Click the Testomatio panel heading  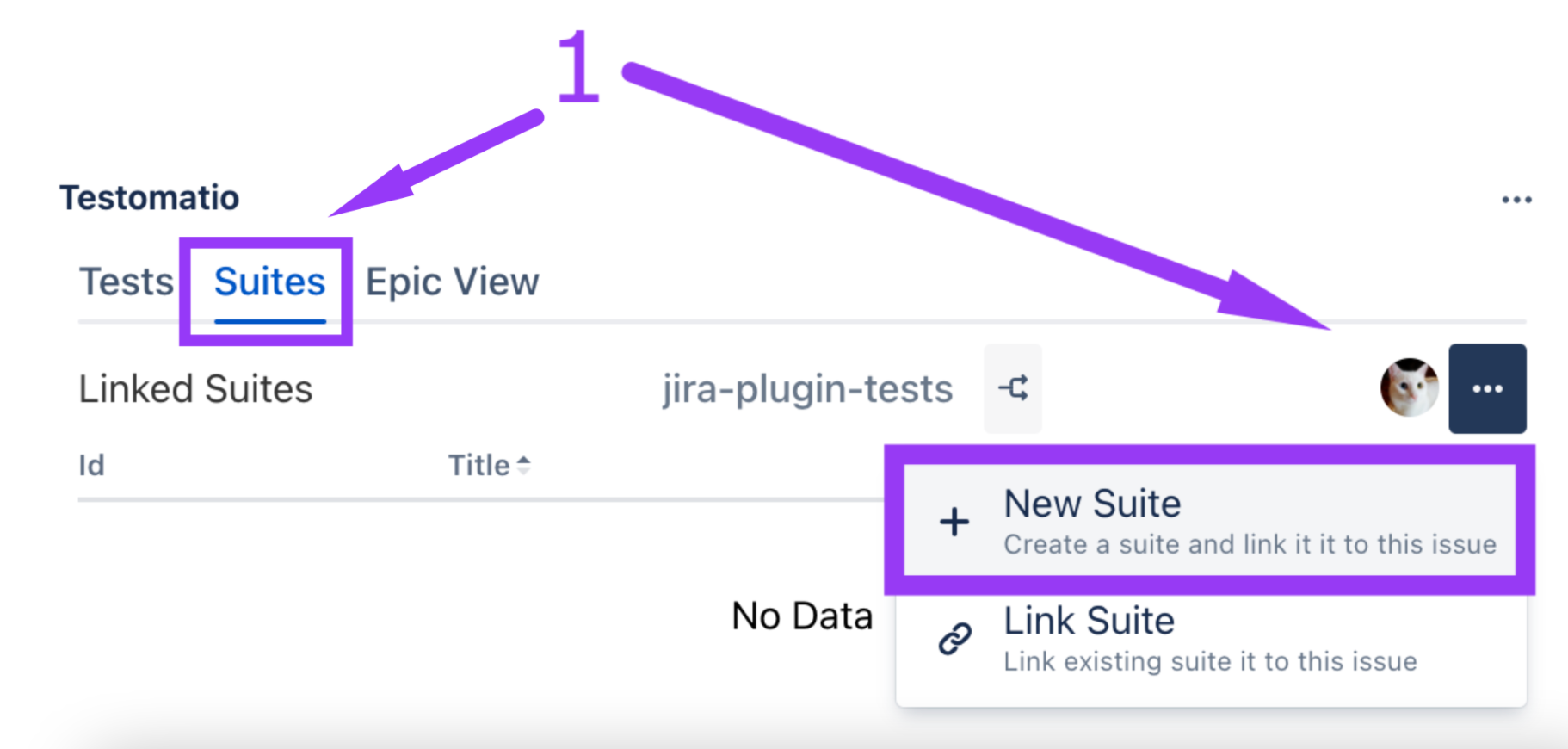pyautogui.click(x=149, y=198)
